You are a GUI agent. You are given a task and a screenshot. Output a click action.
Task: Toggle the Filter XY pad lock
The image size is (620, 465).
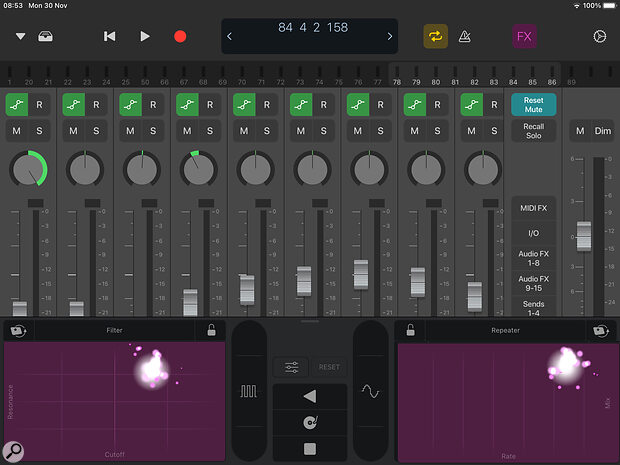click(x=212, y=330)
